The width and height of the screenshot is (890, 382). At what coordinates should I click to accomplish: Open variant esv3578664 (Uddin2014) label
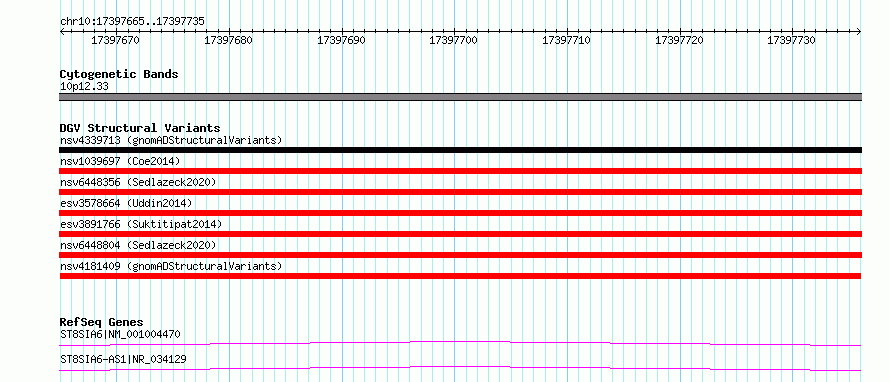126,203
